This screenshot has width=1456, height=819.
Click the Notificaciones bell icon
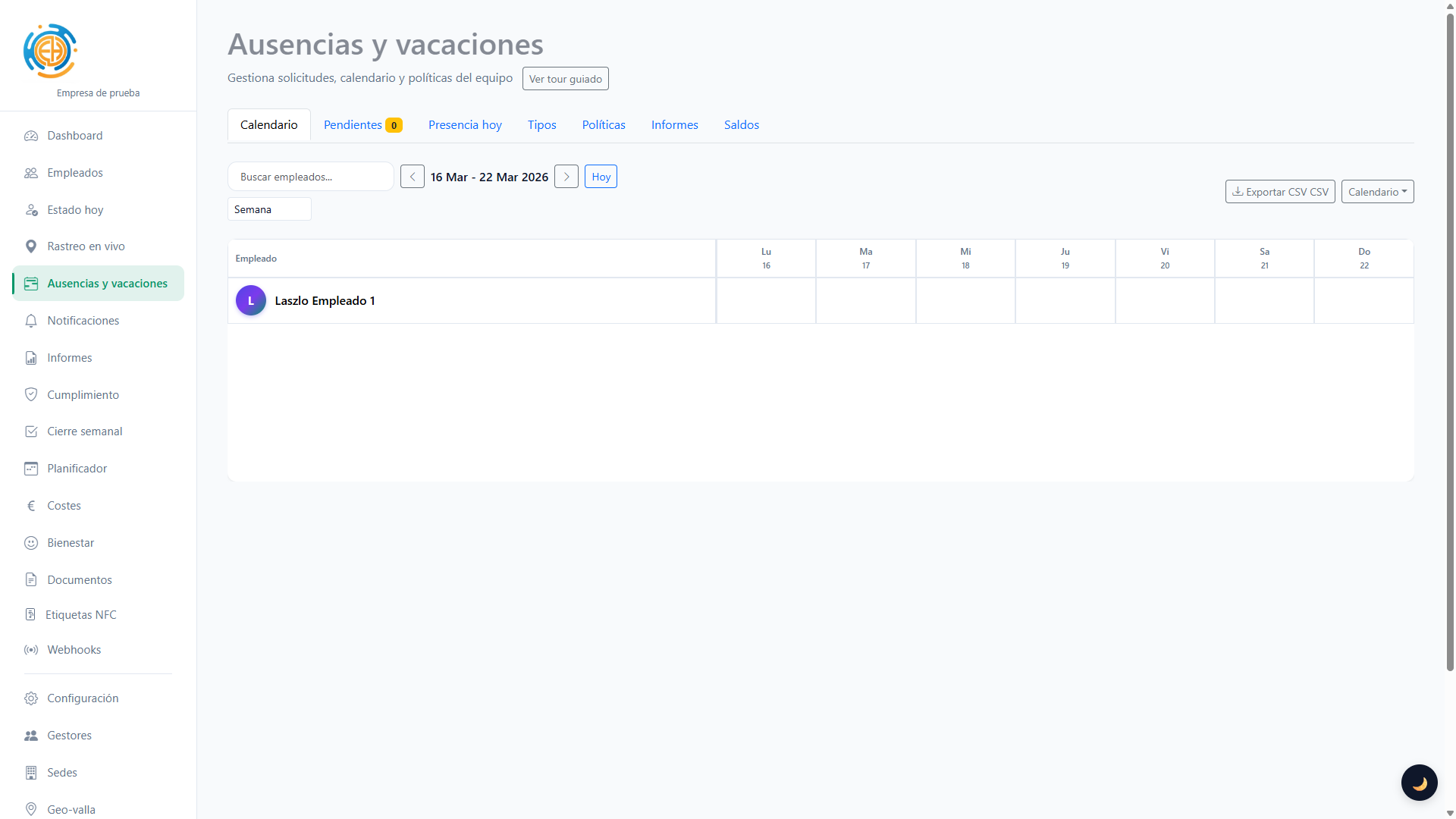[x=31, y=321]
